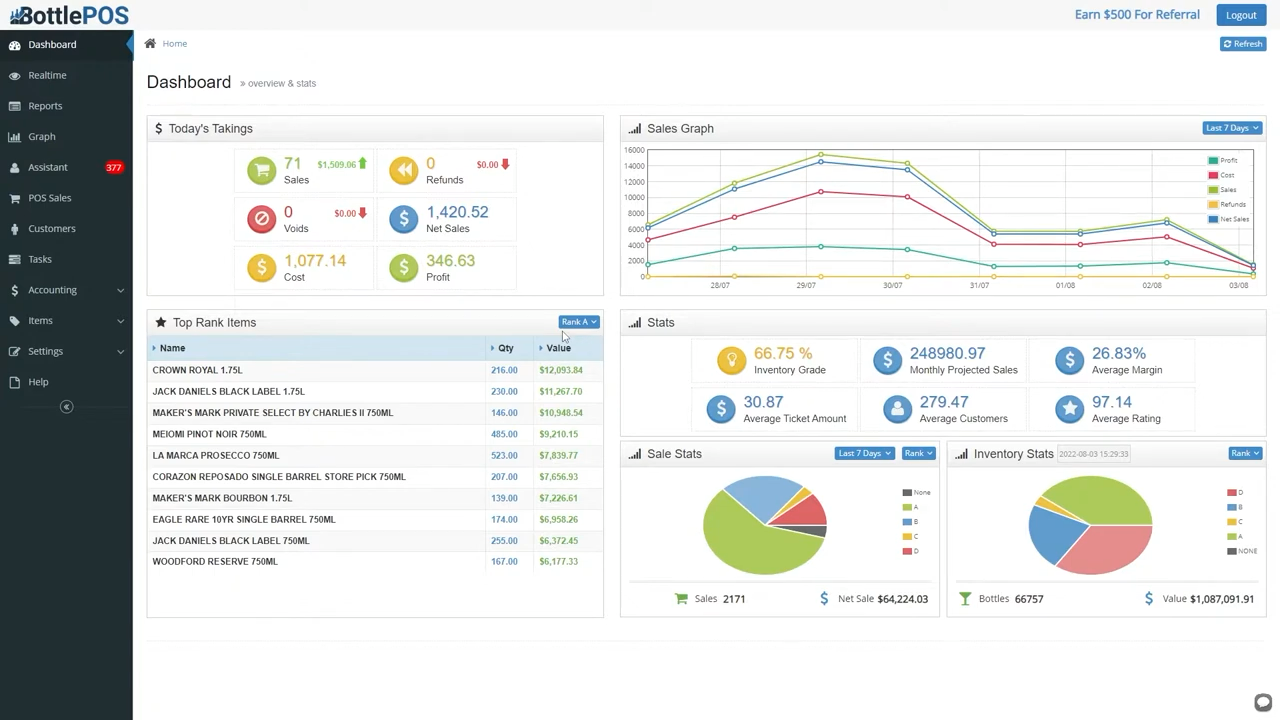
Task: Click the yellow Refunds rewind icon
Action: 404,170
